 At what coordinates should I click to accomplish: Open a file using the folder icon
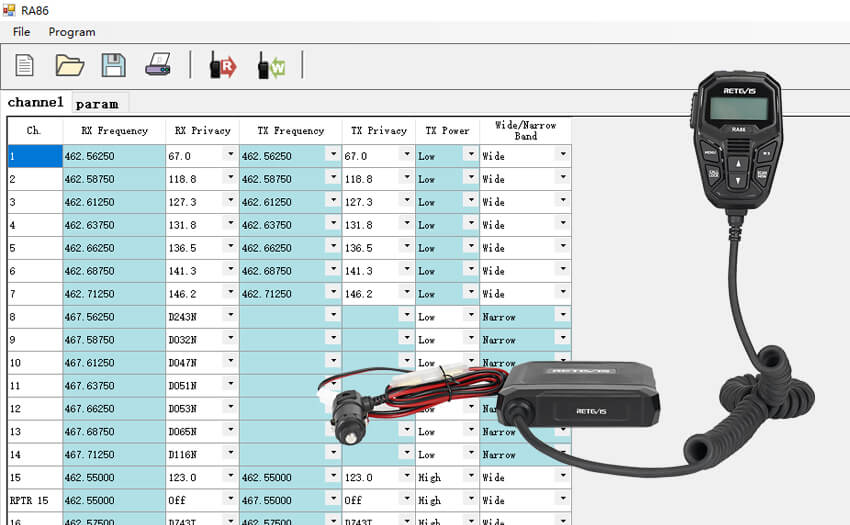(x=70, y=66)
